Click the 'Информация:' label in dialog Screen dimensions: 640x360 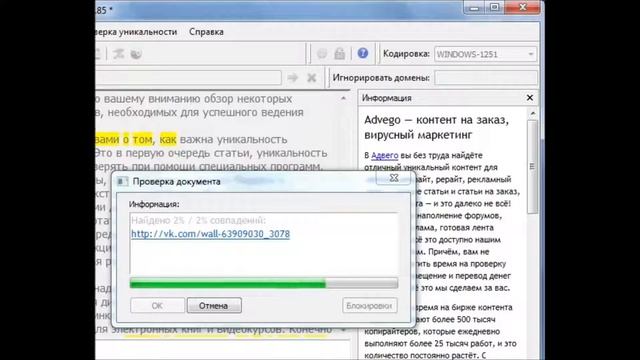154,204
